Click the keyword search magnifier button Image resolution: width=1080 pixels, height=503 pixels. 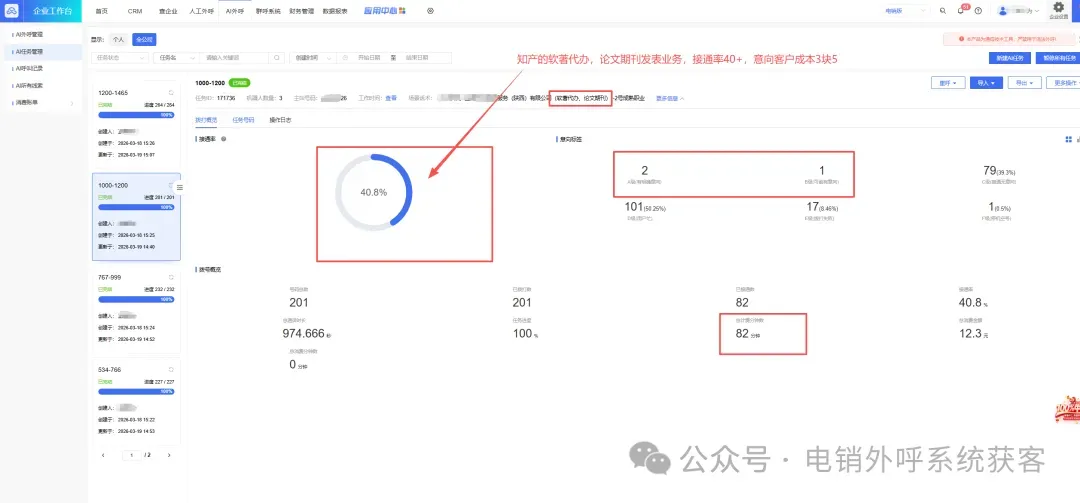click(277, 58)
